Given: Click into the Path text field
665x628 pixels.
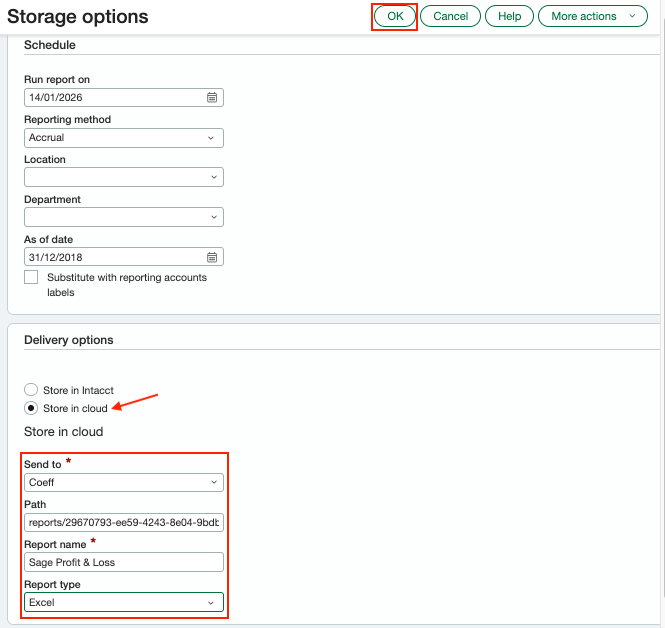Looking at the screenshot, I should [123, 523].
